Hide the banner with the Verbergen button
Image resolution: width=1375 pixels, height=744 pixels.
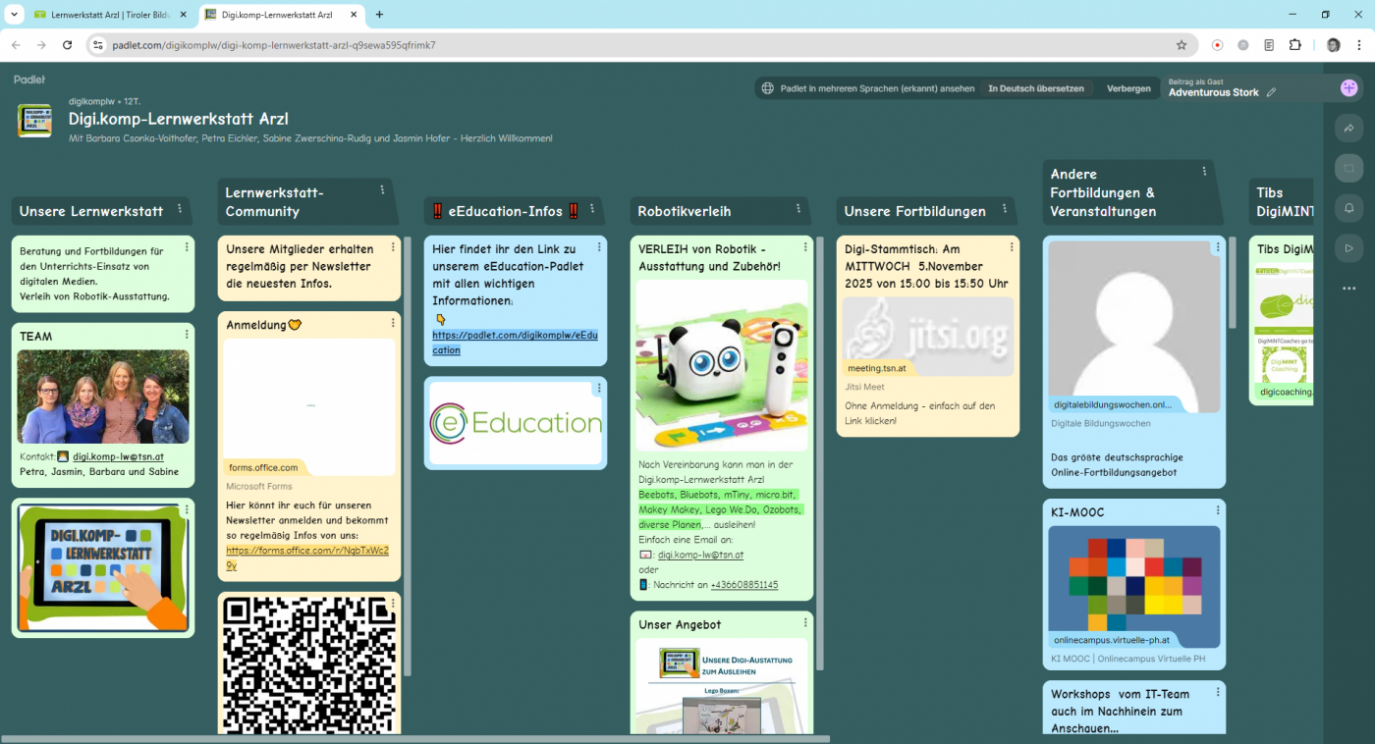coord(1128,88)
